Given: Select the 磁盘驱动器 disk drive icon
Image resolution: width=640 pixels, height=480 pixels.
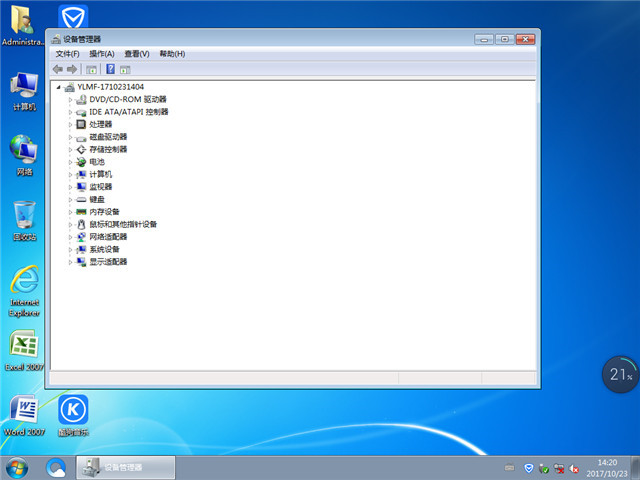Looking at the screenshot, I should pyautogui.click(x=81, y=137).
